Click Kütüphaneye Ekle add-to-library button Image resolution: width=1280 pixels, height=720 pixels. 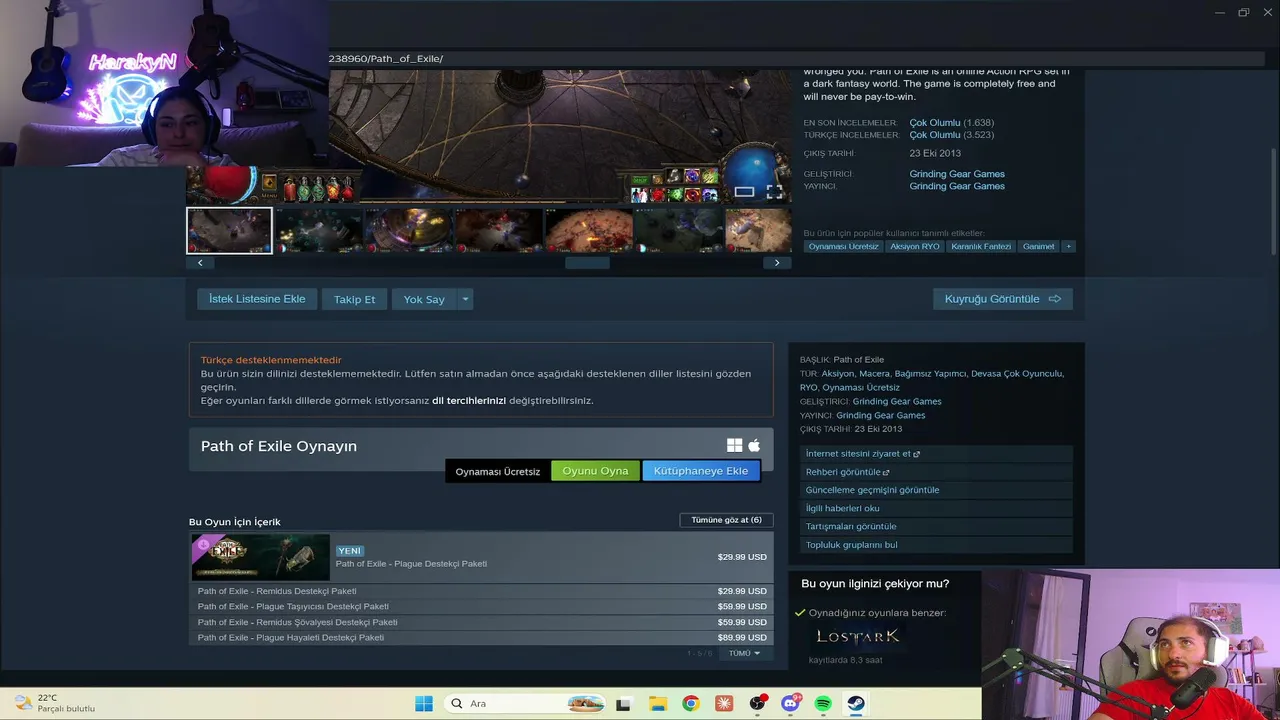pyautogui.click(x=701, y=471)
